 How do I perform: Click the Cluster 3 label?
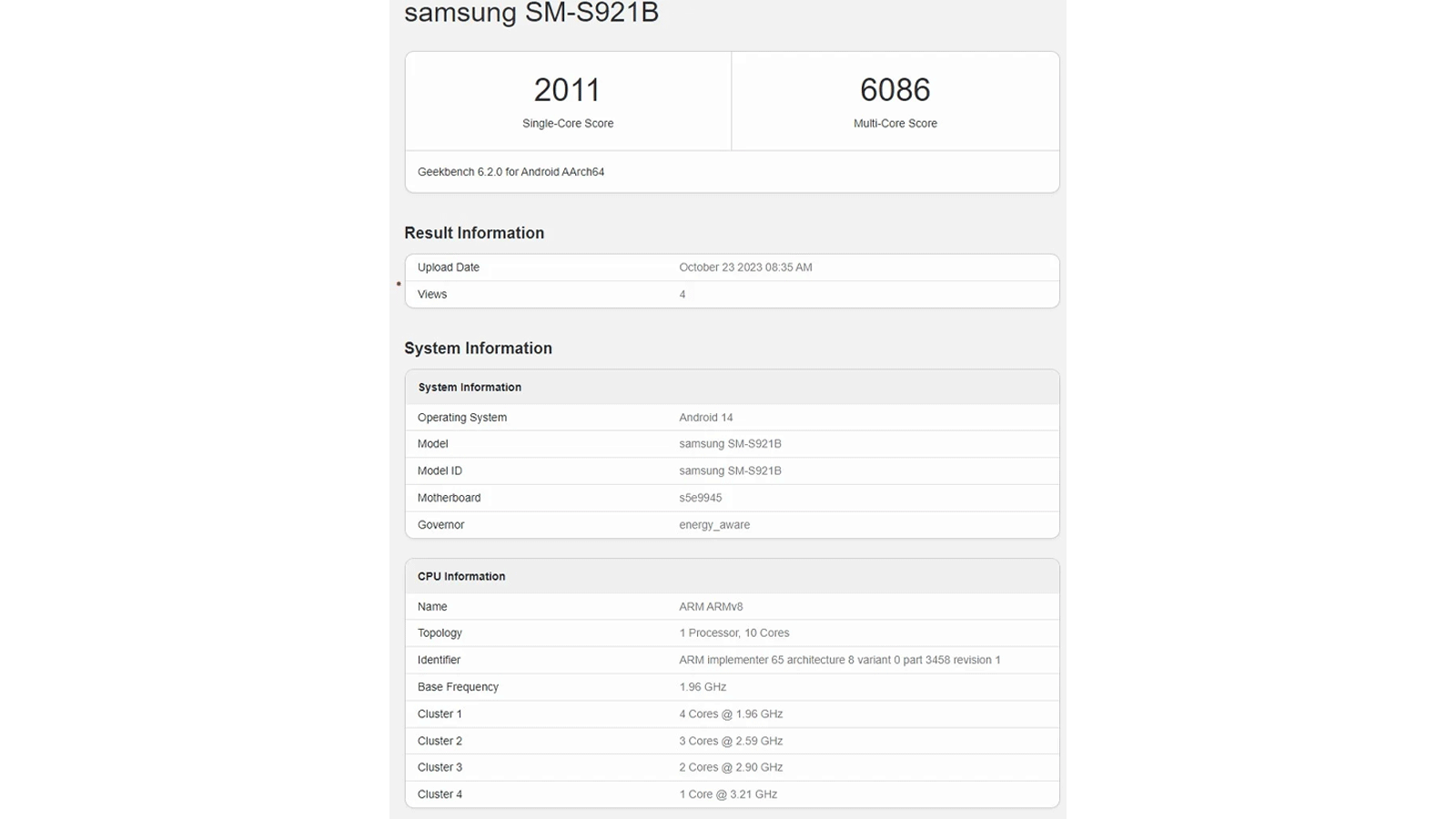click(x=440, y=768)
